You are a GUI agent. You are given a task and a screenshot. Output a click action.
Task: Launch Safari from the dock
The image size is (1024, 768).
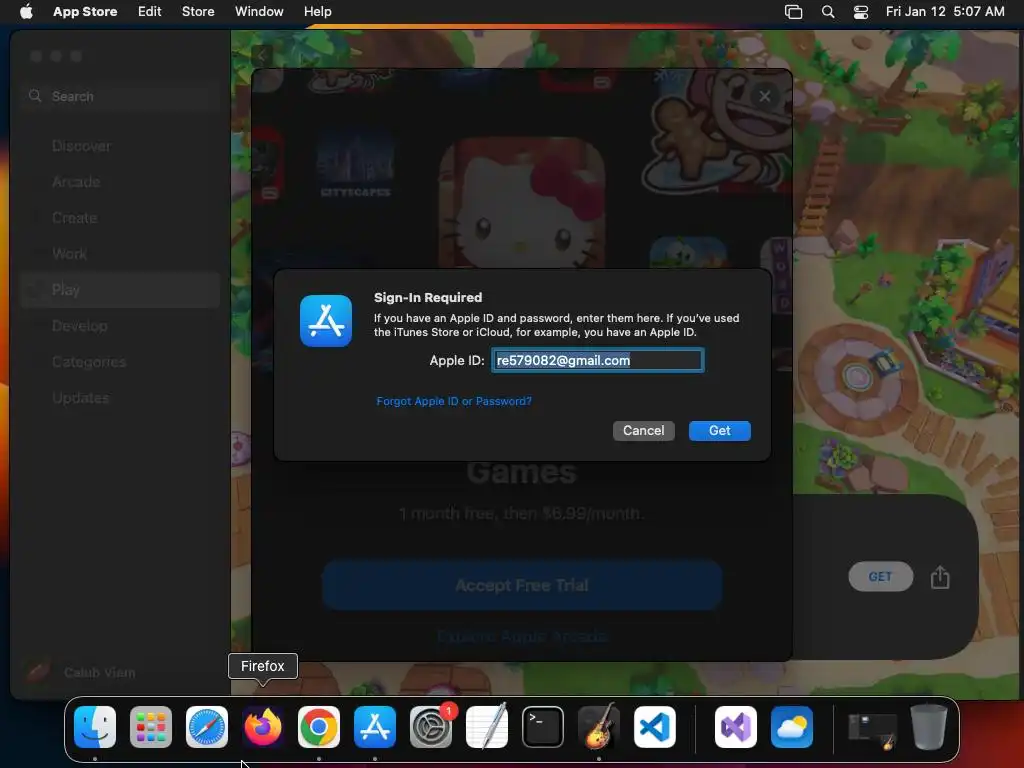coord(207,727)
